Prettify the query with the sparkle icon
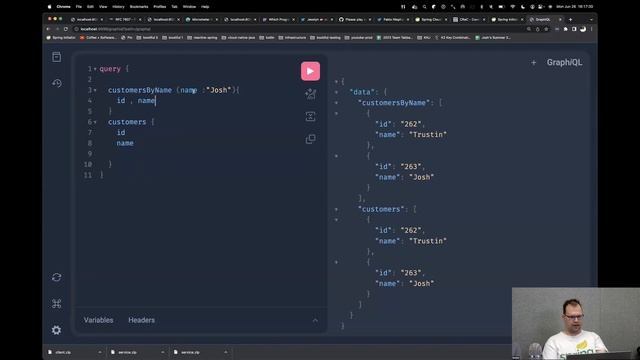640x360 pixels. click(x=310, y=94)
